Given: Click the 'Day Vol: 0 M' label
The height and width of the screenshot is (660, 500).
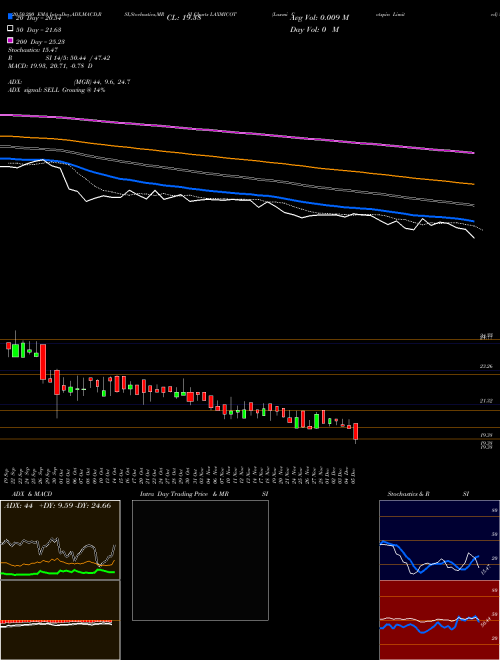Looking at the screenshot, I should point(315,30).
